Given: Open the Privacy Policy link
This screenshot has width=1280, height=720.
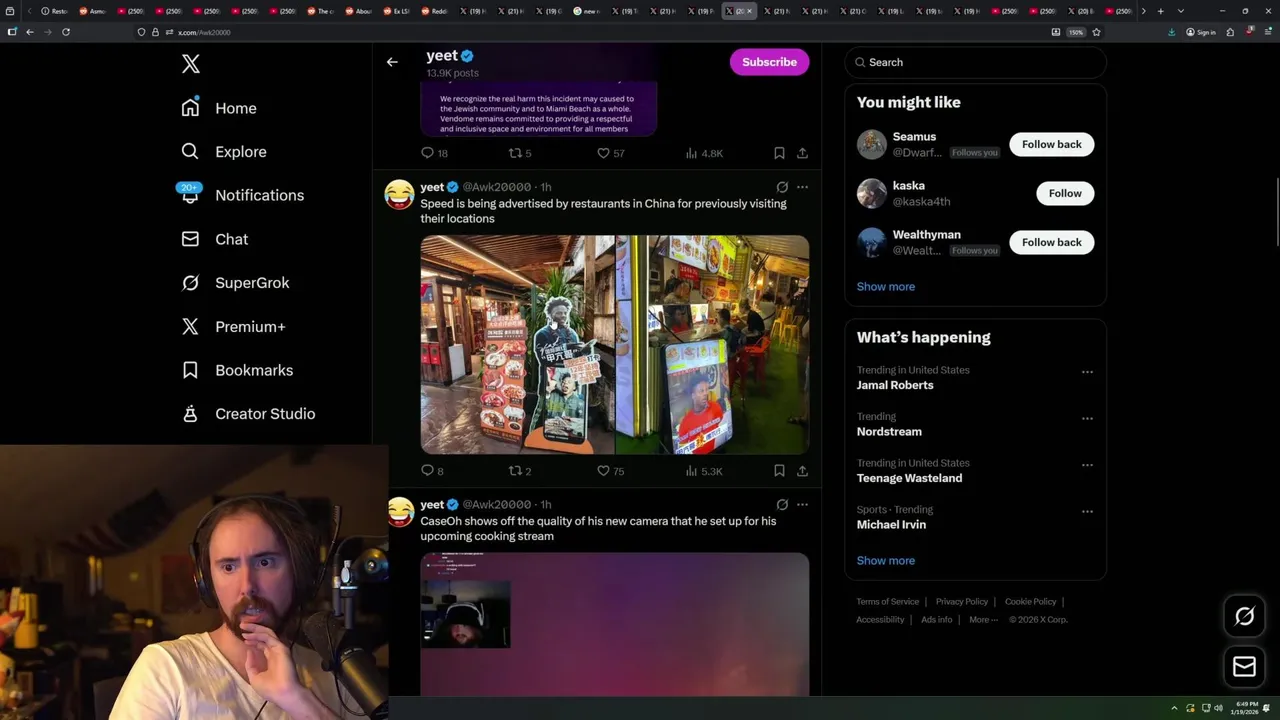Looking at the screenshot, I should coord(961,602).
